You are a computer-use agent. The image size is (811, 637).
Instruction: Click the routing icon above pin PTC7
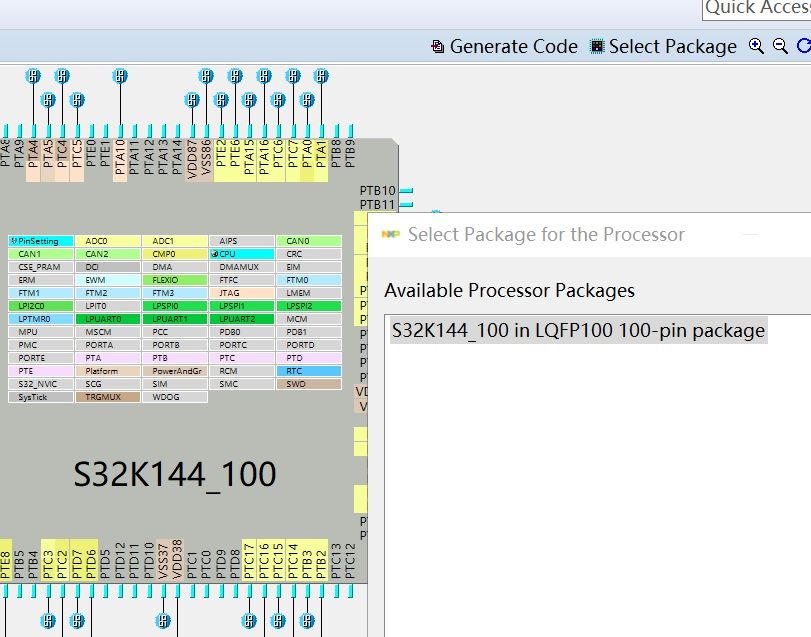click(x=293, y=76)
